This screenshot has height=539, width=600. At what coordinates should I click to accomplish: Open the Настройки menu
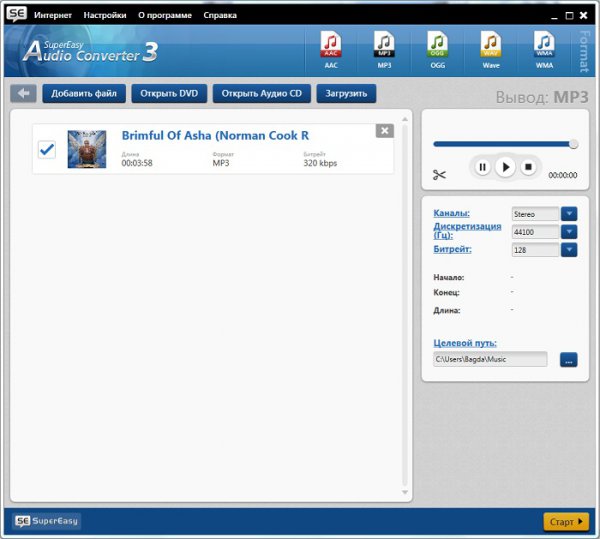(x=105, y=15)
